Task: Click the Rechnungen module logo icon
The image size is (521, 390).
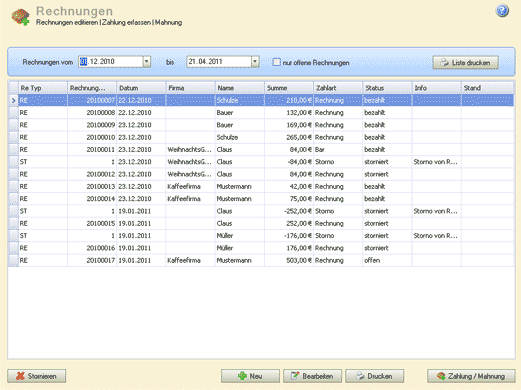Action: pos(20,17)
